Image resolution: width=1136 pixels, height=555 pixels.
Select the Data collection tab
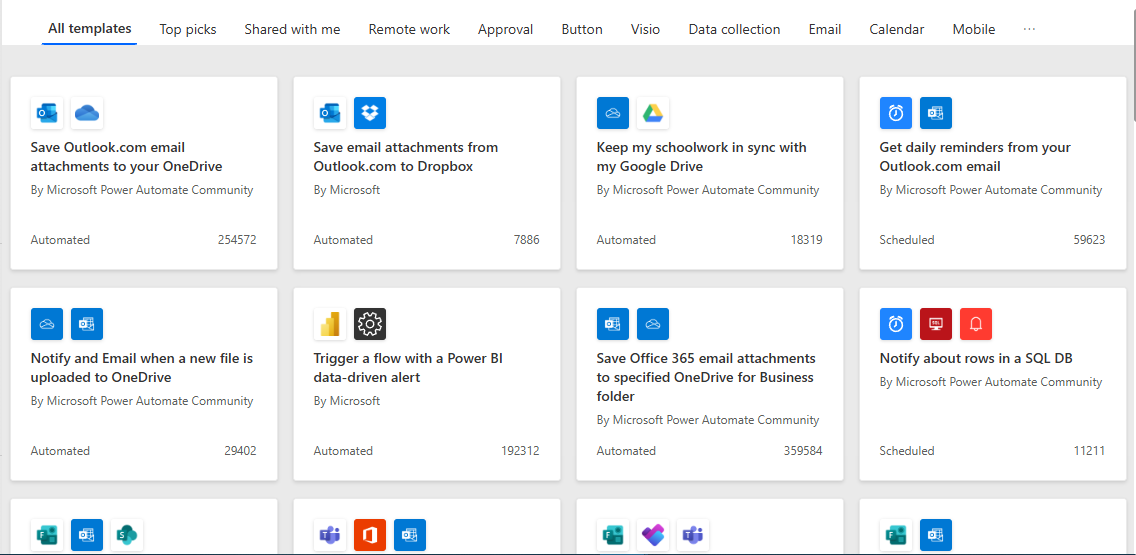pos(735,30)
